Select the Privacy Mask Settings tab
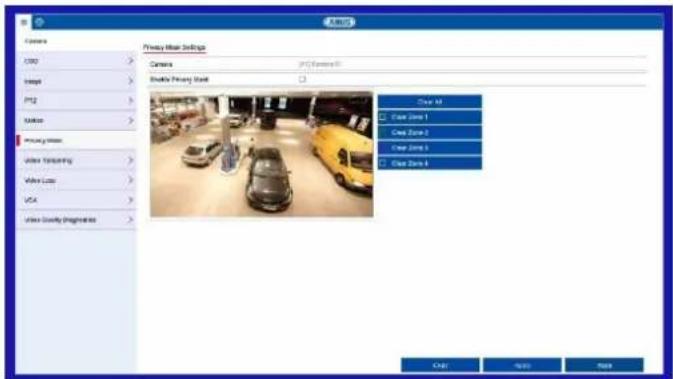The image size is (673, 379). (174, 47)
